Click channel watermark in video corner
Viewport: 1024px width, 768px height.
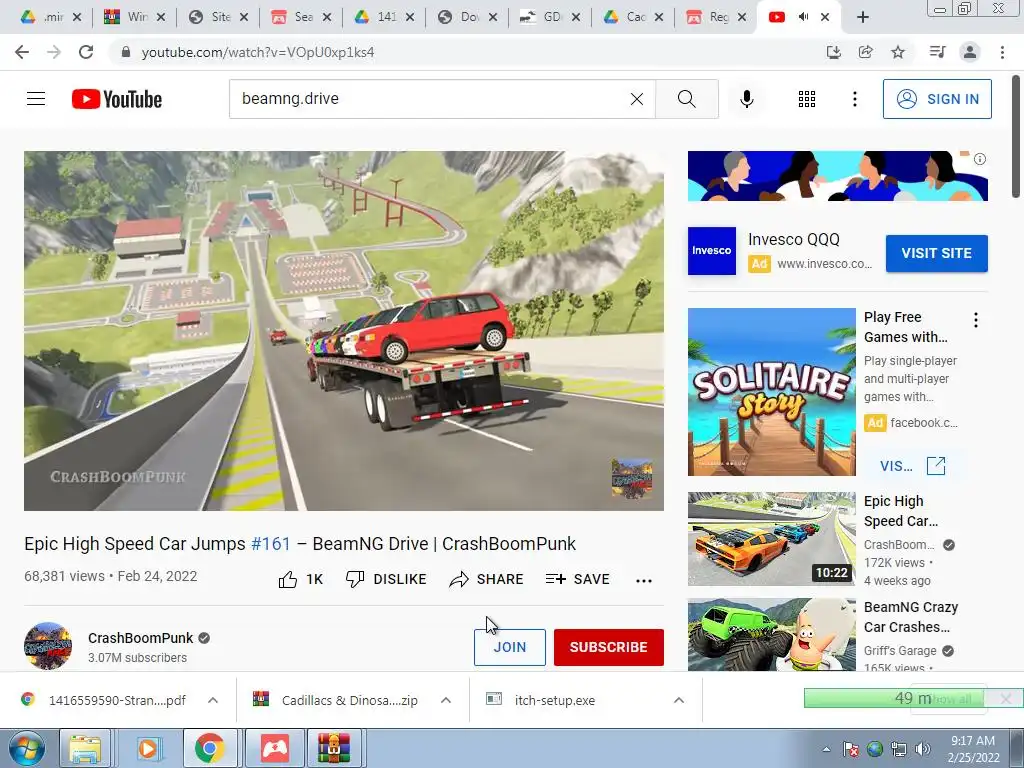coord(632,478)
